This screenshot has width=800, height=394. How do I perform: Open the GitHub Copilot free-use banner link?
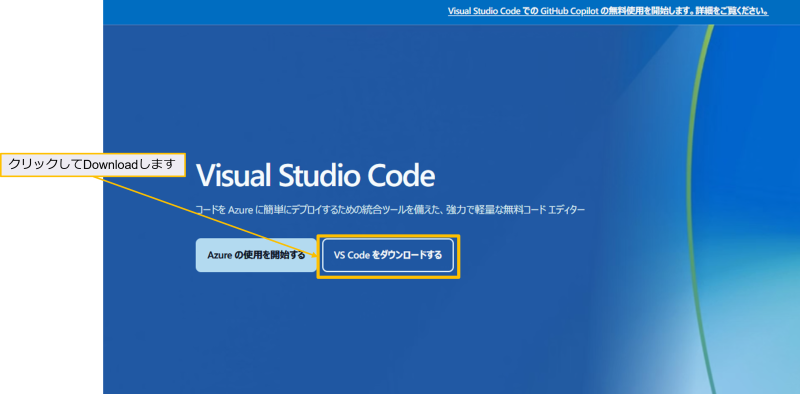pos(608,11)
